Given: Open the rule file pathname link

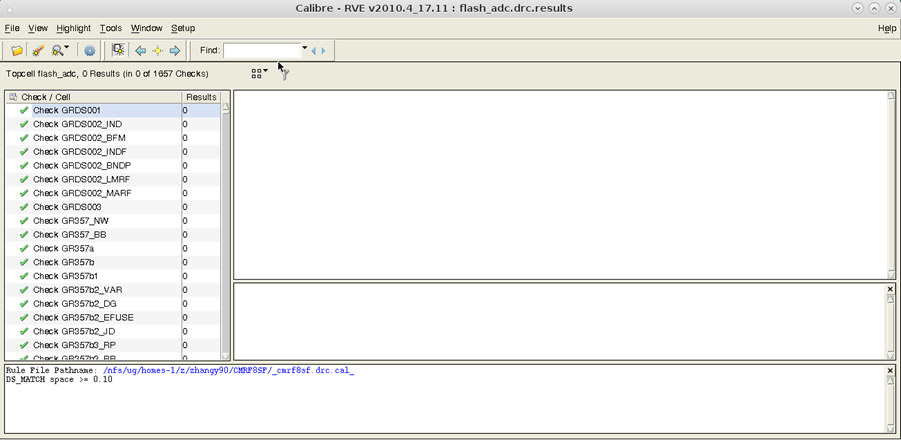Looking at the screenshot, I should pos(228,370).
